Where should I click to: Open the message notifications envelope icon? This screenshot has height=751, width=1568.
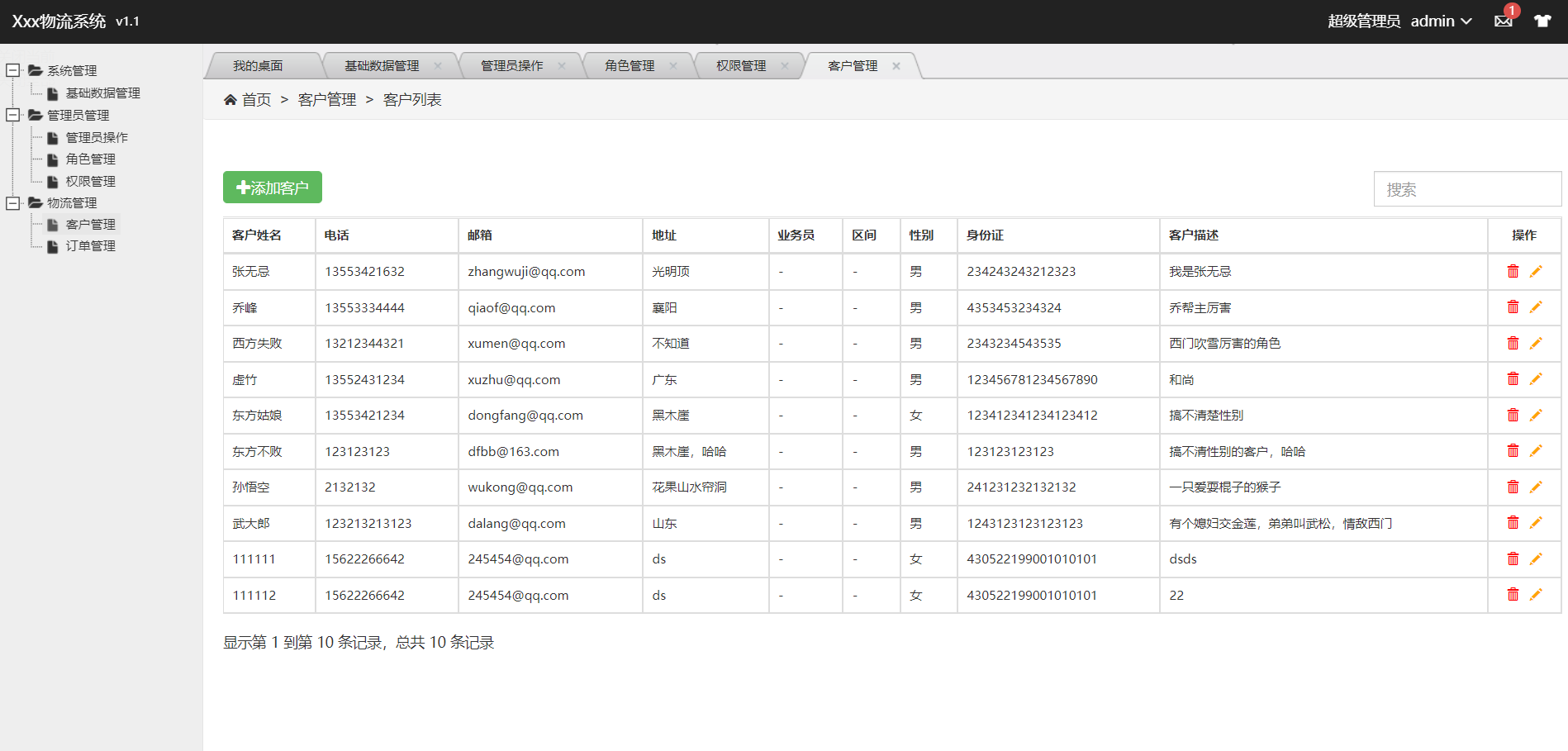coord(1504,21)
